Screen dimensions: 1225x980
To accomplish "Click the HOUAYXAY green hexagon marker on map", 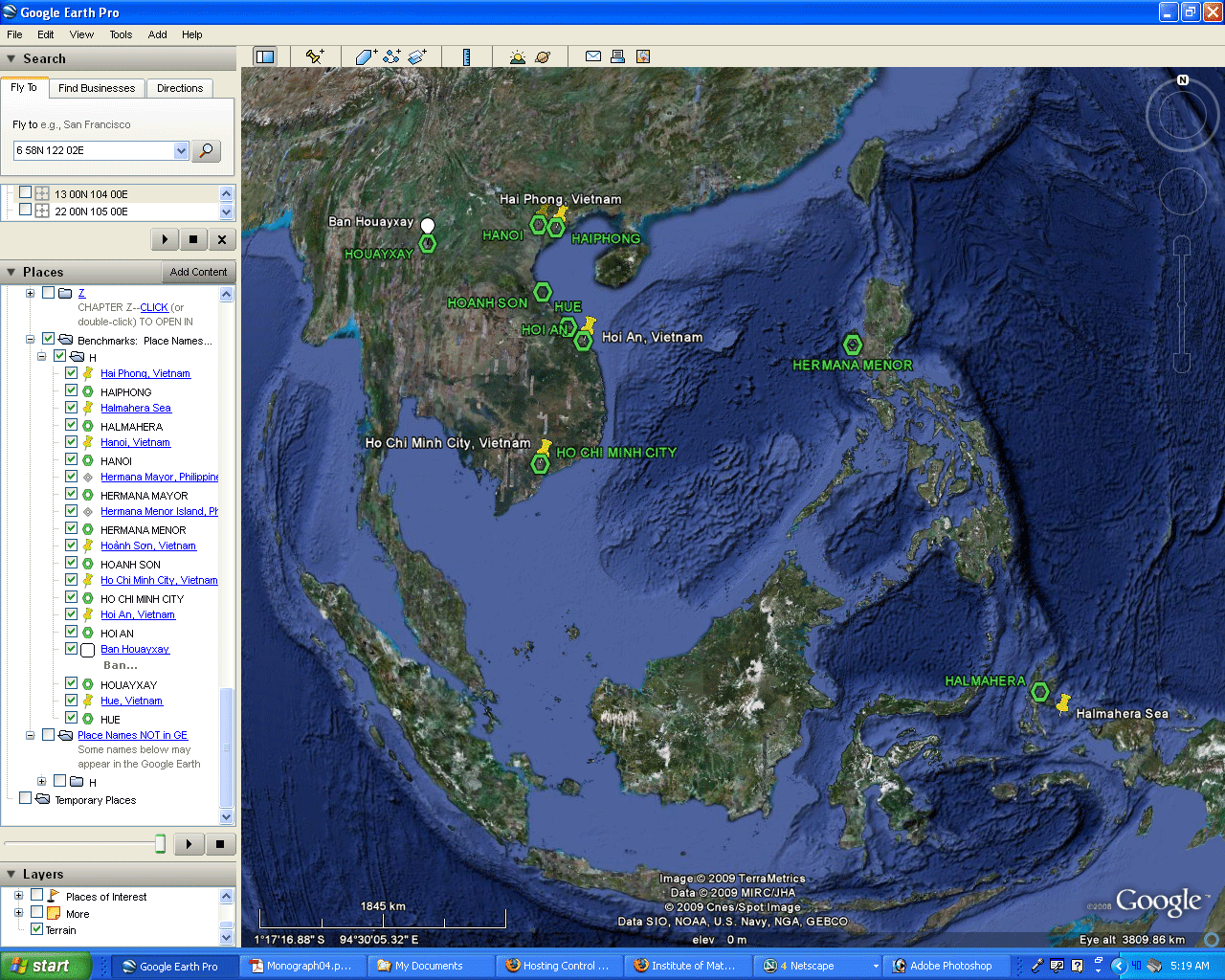I will tap(428, 243).
